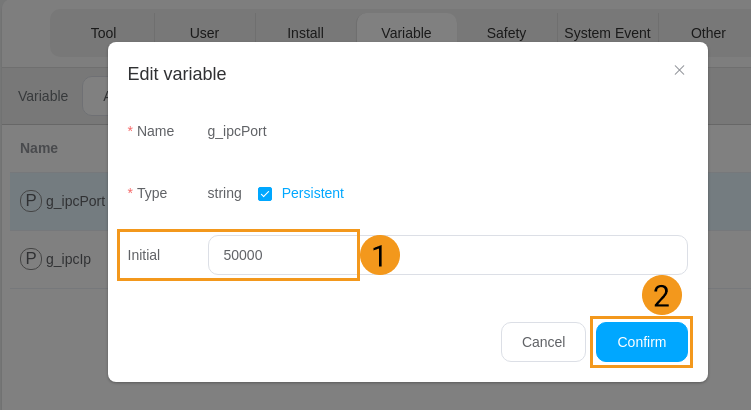The image size is (751, 410).
Task: Click the g_ipcPort name in the dialog
Action: click(237, 131)
